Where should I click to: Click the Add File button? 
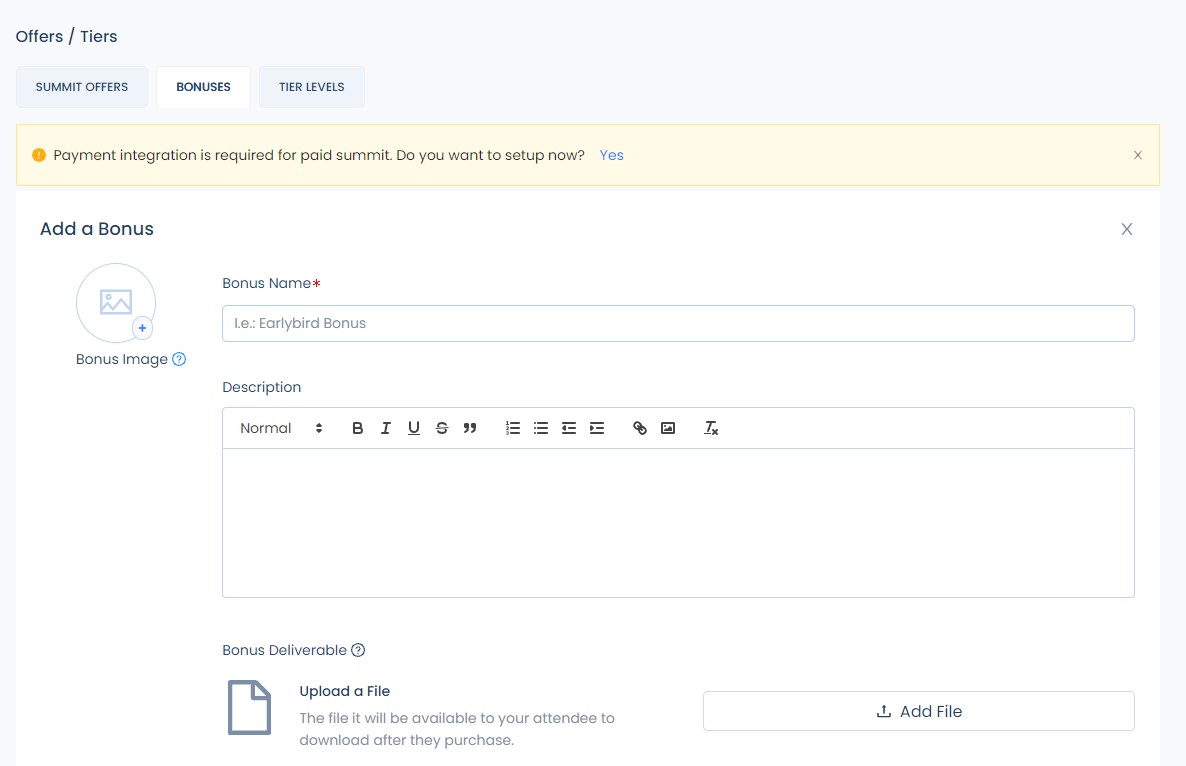[x=918, y=711]
